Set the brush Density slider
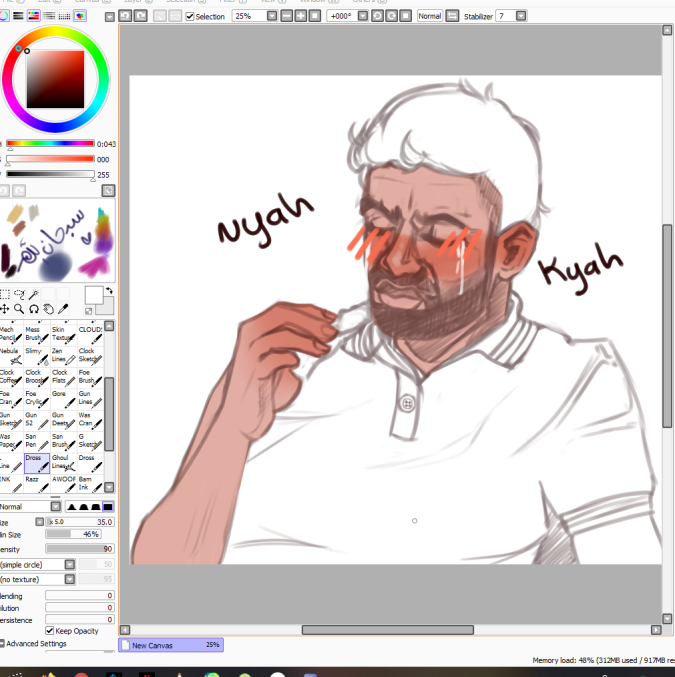The height and width of the screenshot is (677, 675). 80,549
